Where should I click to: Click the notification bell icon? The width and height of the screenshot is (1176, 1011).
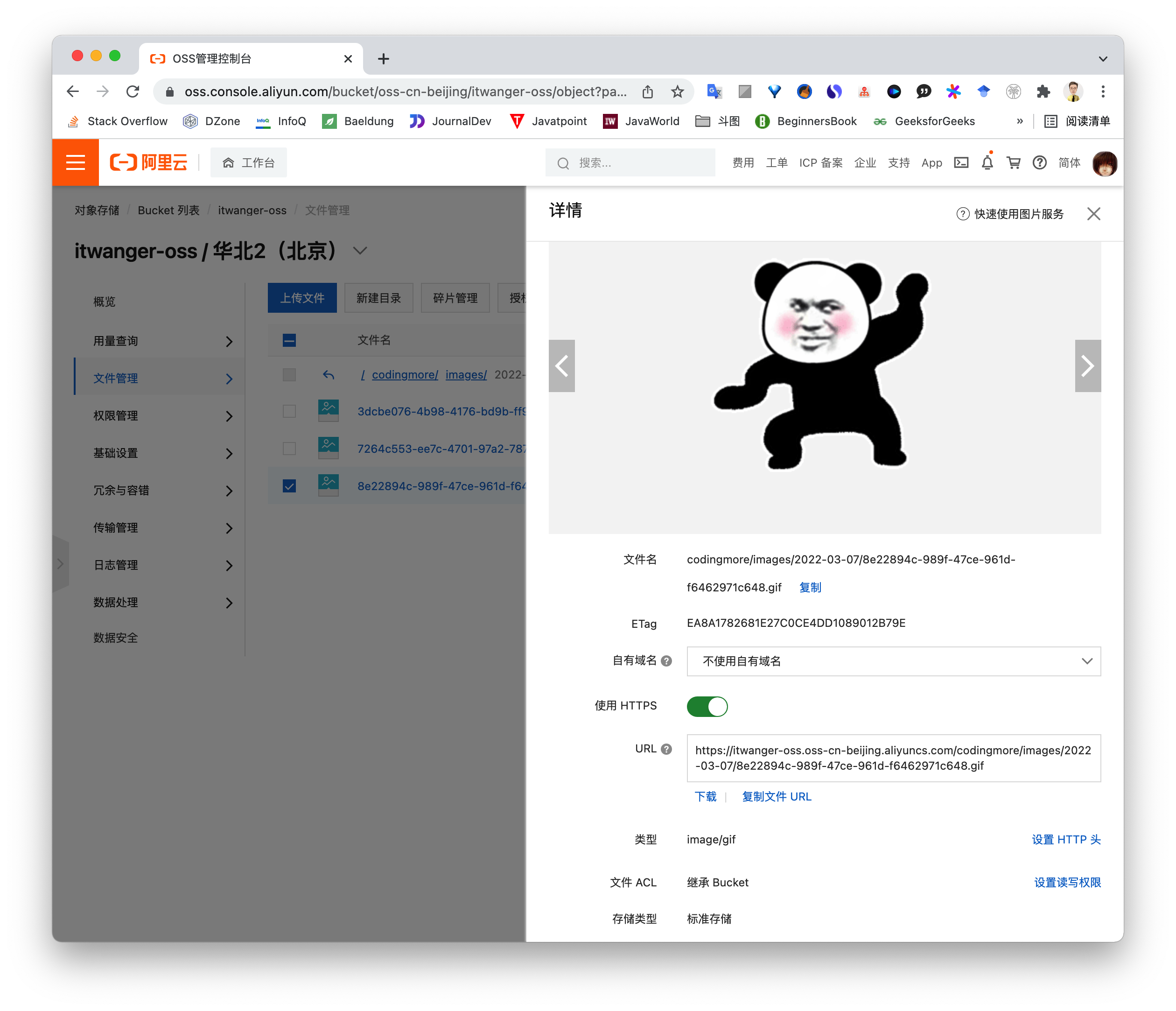point(987,163)
